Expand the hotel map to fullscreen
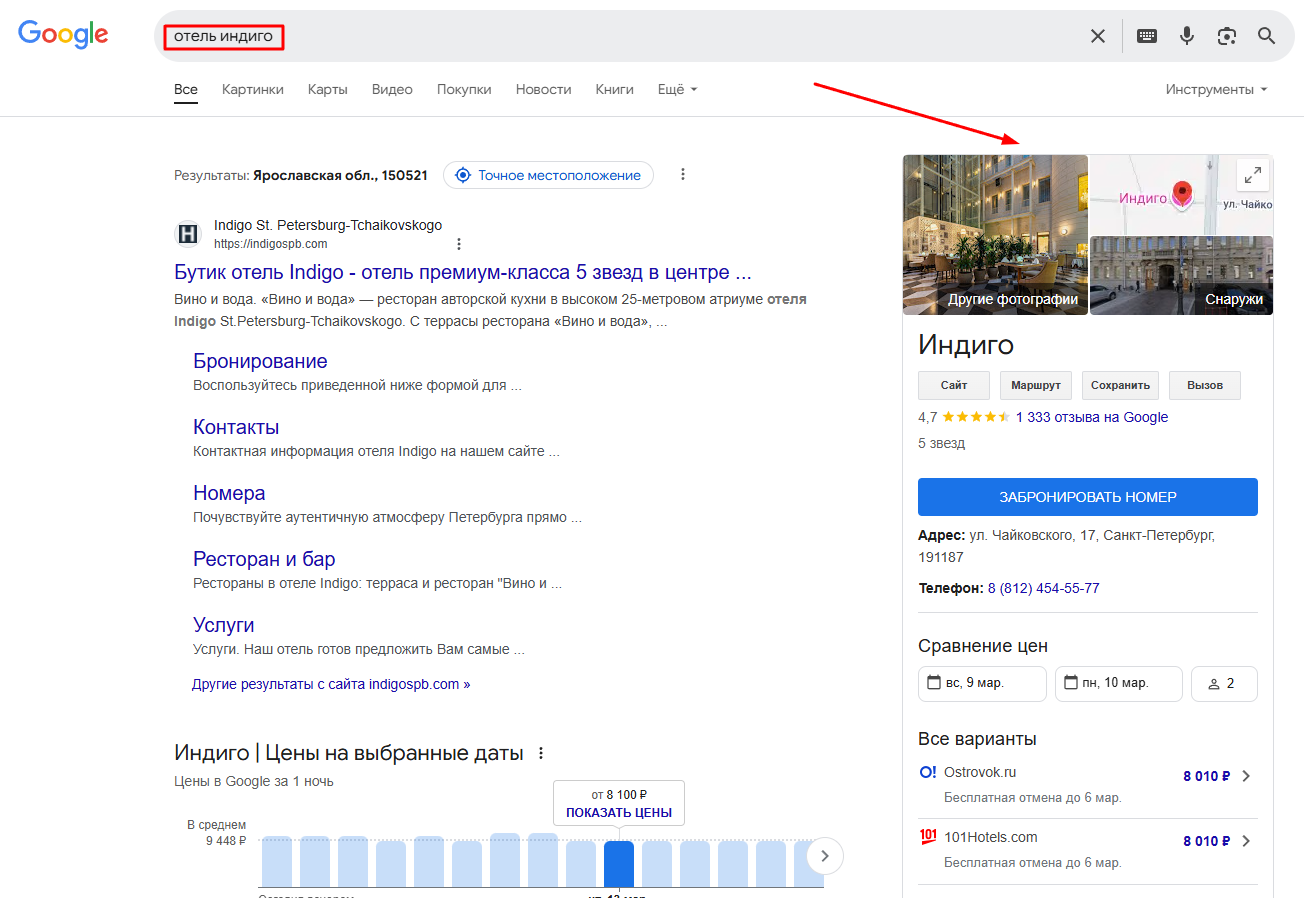This screenshot has width=1304, height=898. point(1252,175)
